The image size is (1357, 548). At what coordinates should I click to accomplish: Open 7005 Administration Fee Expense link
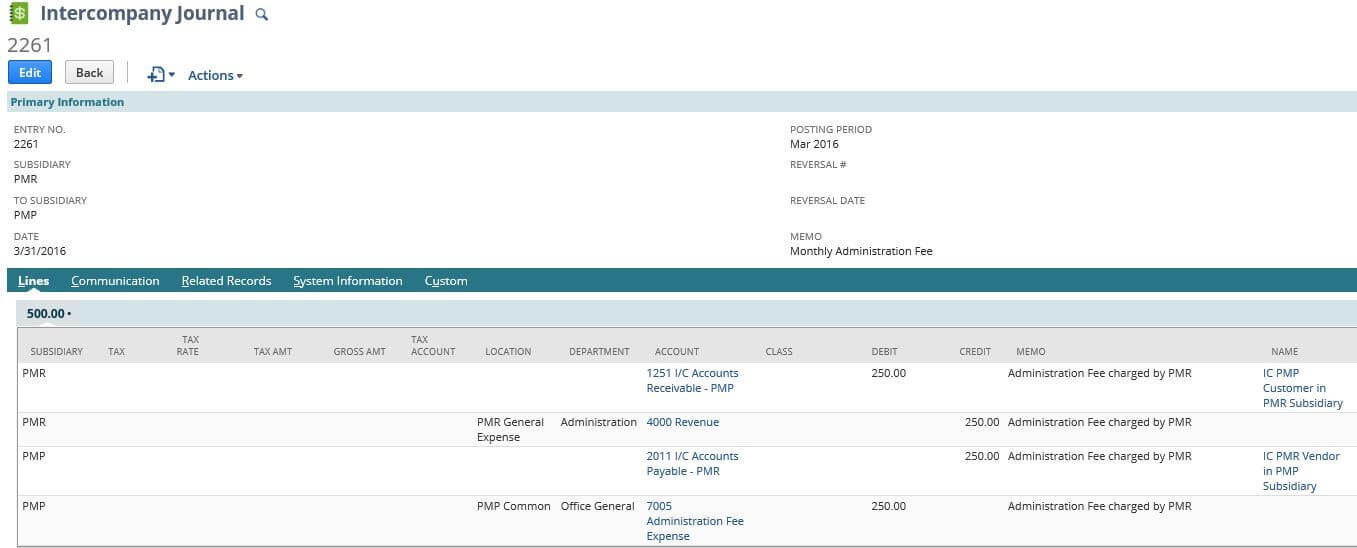point(694,521)
